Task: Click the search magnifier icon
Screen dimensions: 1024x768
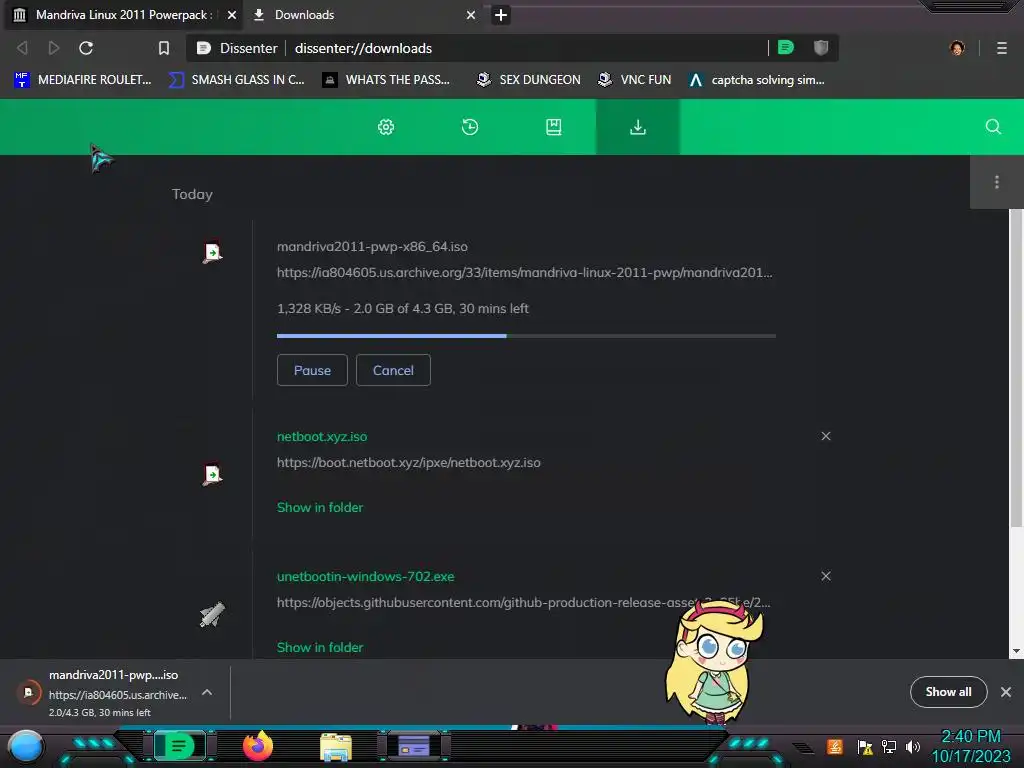Action: (x=993, y=127)
